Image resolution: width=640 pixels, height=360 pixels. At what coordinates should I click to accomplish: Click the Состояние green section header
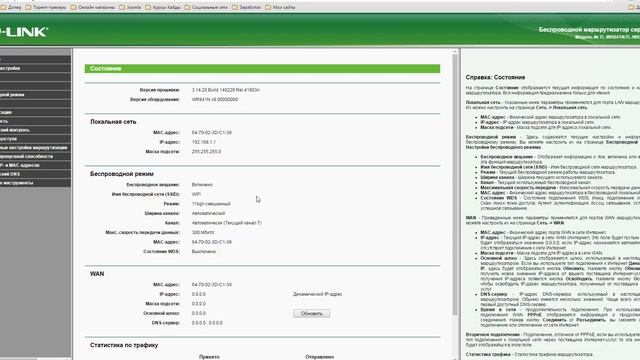point(262,69)
